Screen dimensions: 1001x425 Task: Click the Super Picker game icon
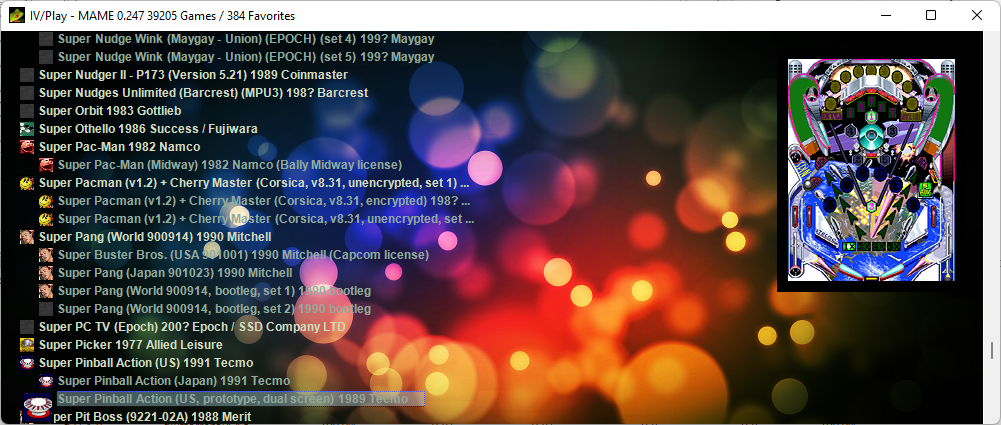coord(27,345)
